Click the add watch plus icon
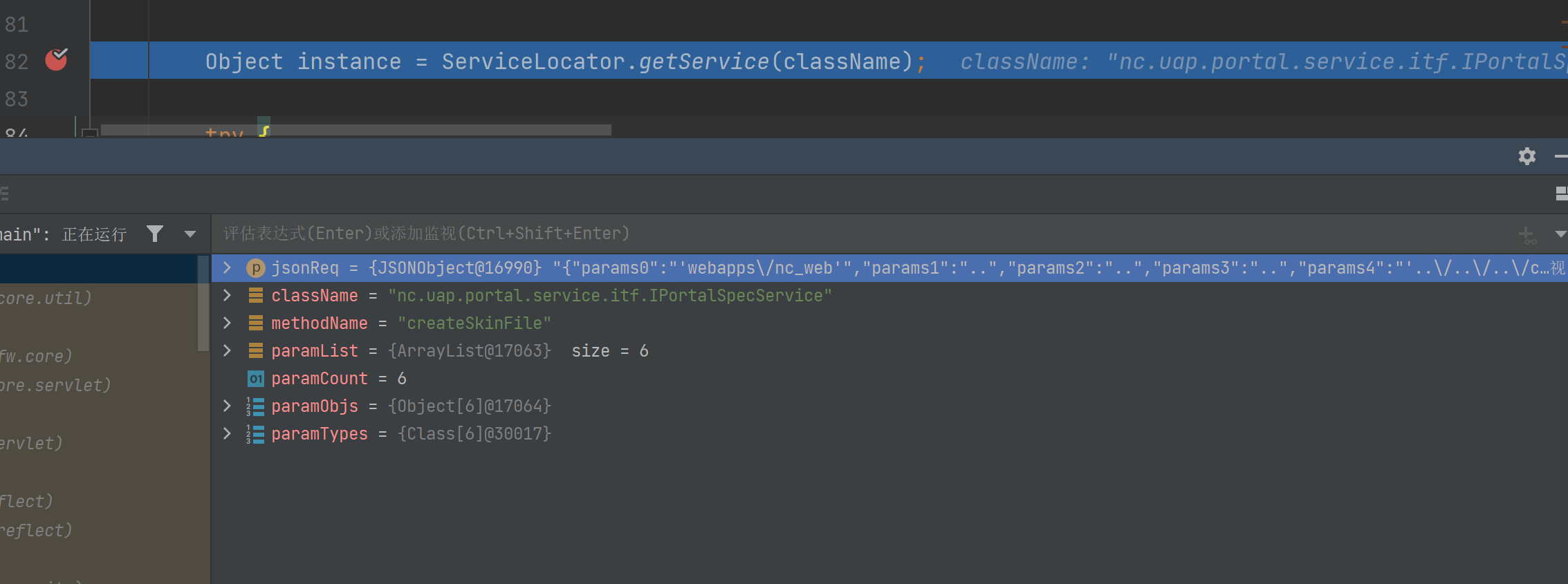Image resolution: width=1568 pixels, height=584 pixels. point(1526,235)
